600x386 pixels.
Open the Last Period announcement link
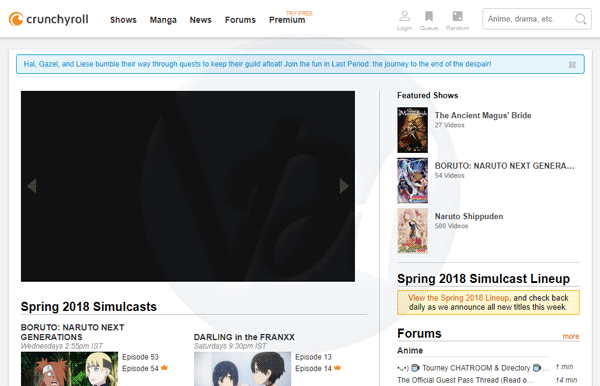[257, 64]
